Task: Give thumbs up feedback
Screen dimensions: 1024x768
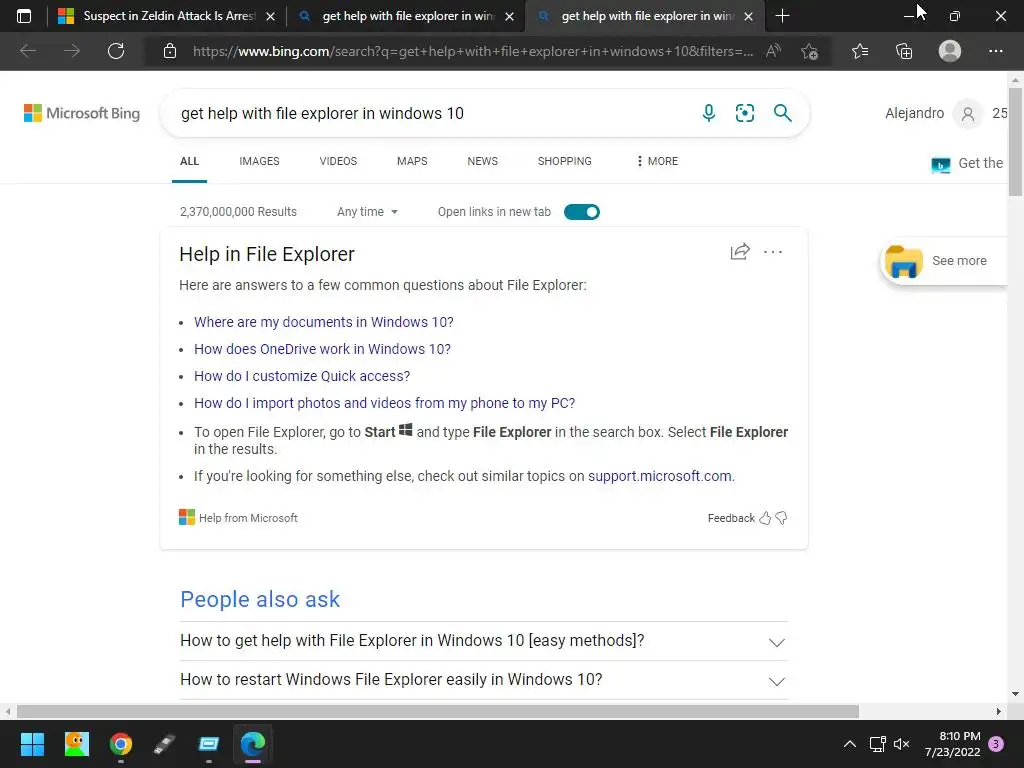Action: (765, 518)
